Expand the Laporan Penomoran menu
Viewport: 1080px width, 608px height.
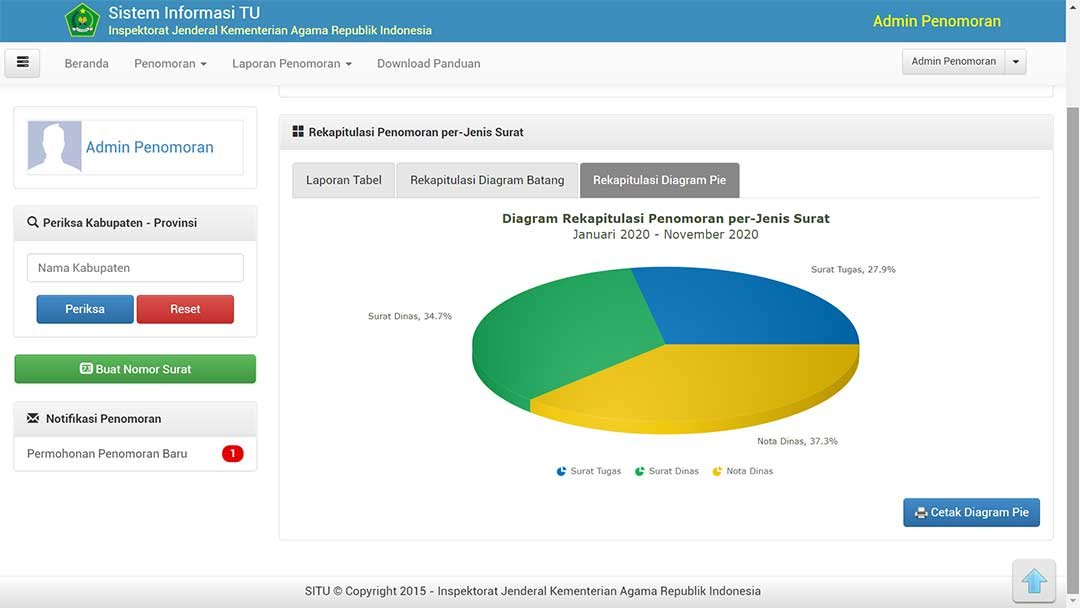[292, 63]
